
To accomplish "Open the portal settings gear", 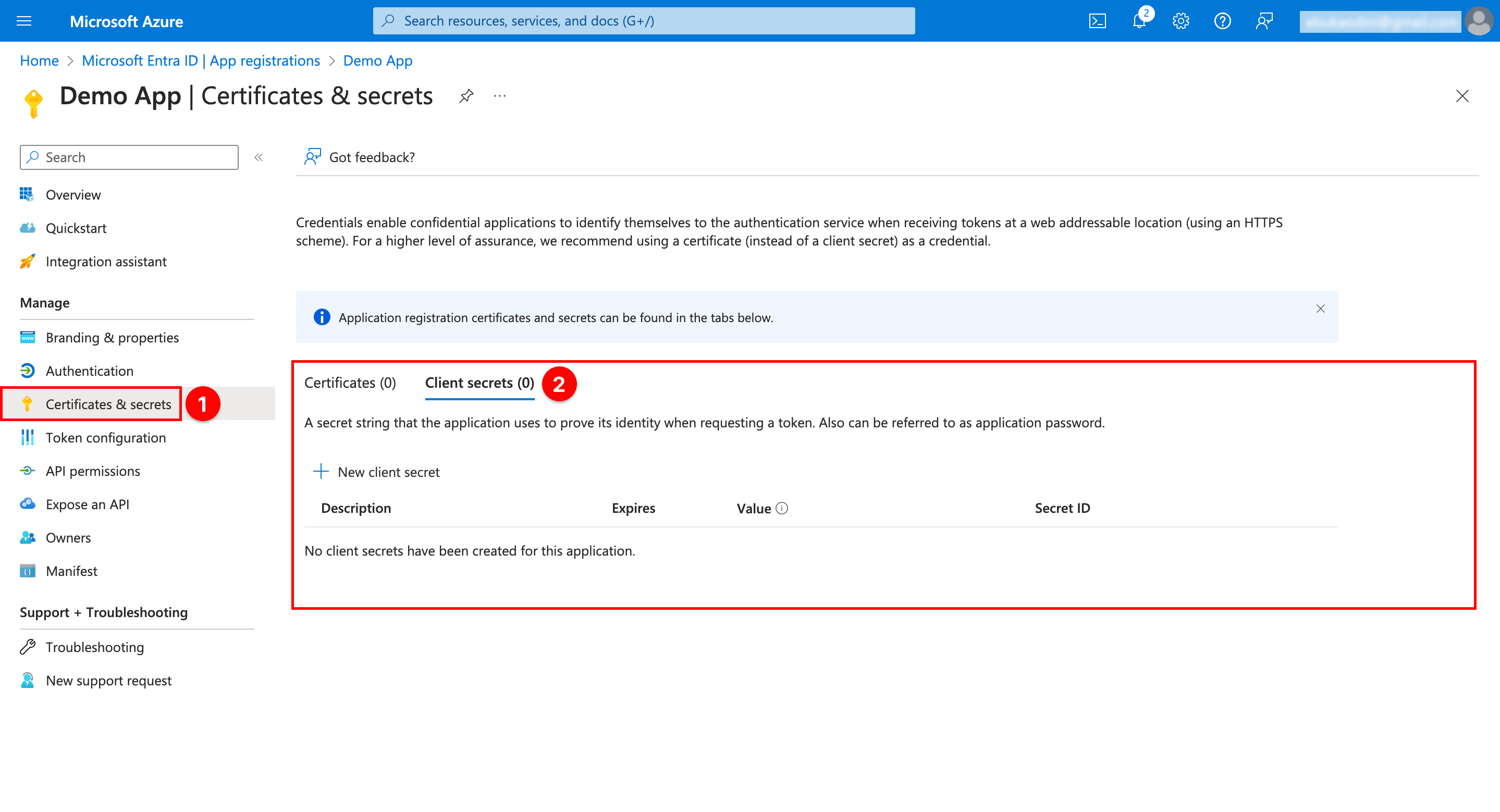I will [x=1181, y=21].
